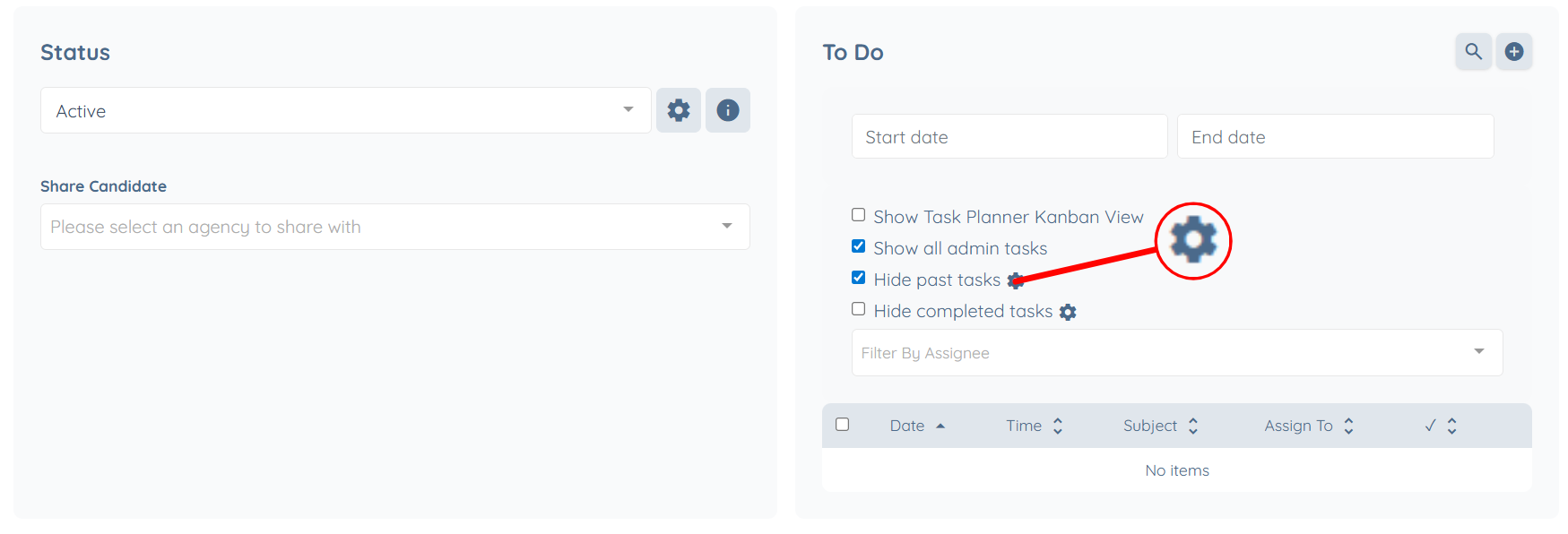1568x534 pixels.
Task: Check Hide completed tasks checkbox
Action: click(858, 309)
